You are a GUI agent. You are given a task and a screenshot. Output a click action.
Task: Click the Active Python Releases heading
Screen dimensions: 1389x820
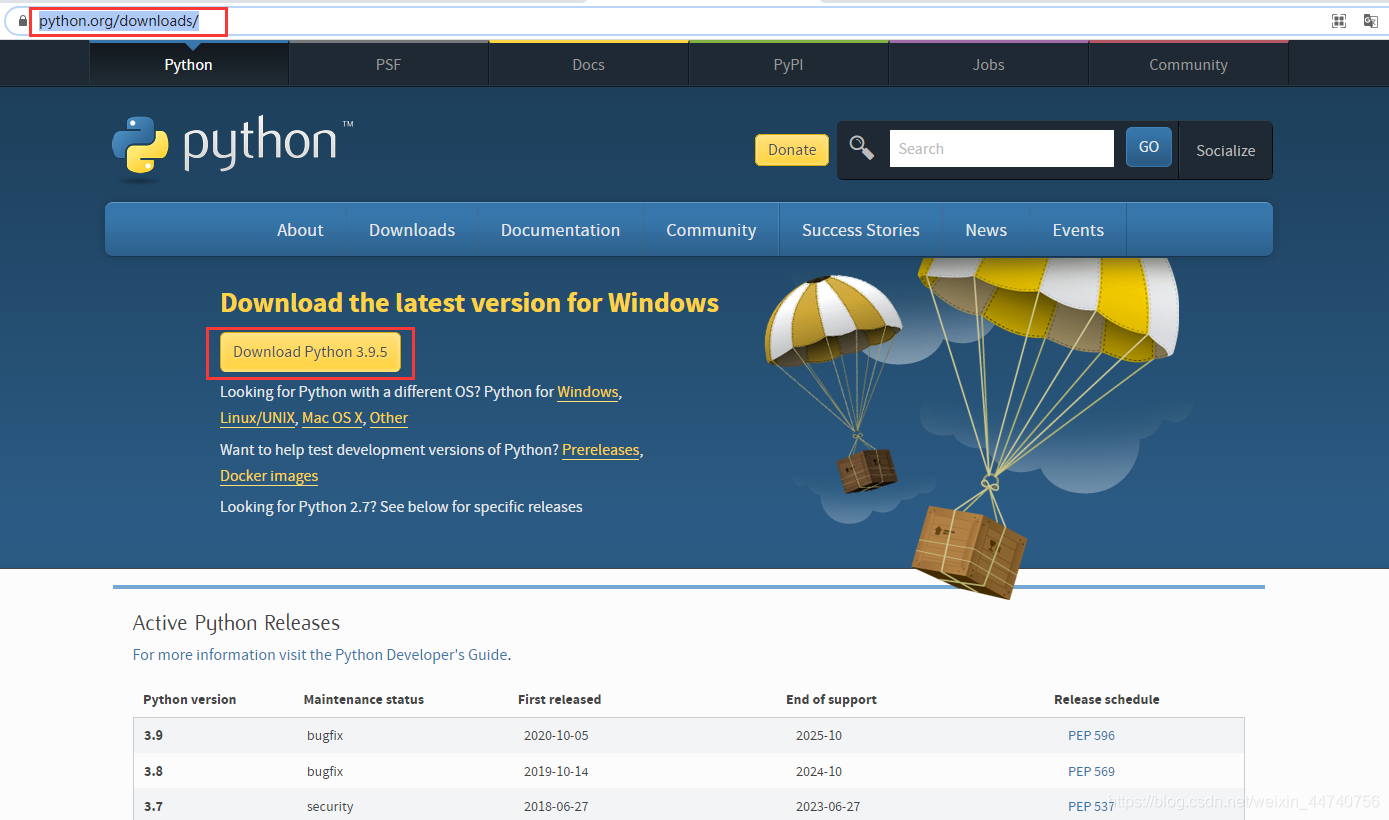(x=236, y=623)
